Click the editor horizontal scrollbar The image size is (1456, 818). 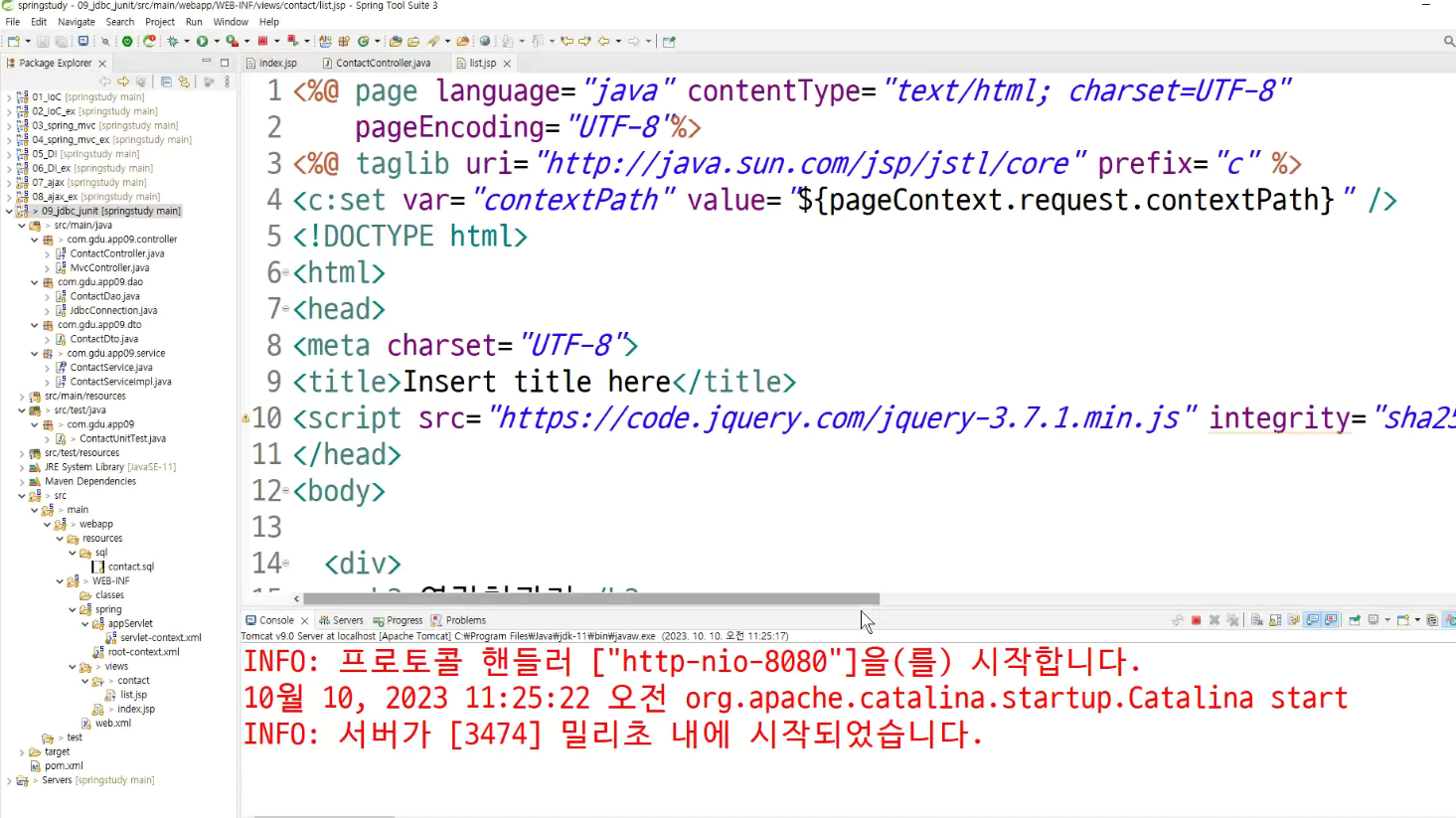pyautogui.click(x=591, y=598)
